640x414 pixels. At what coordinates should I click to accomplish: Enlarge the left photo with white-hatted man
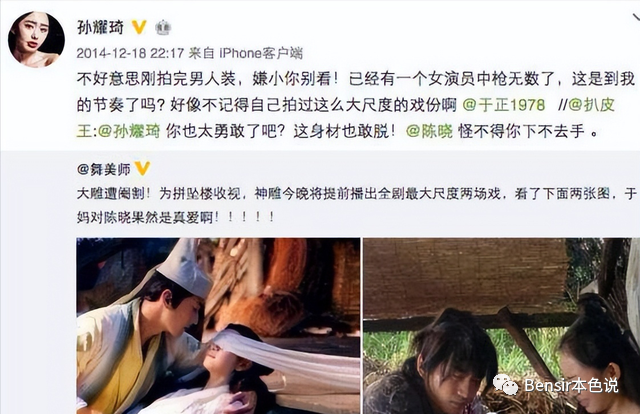(218, 326)
